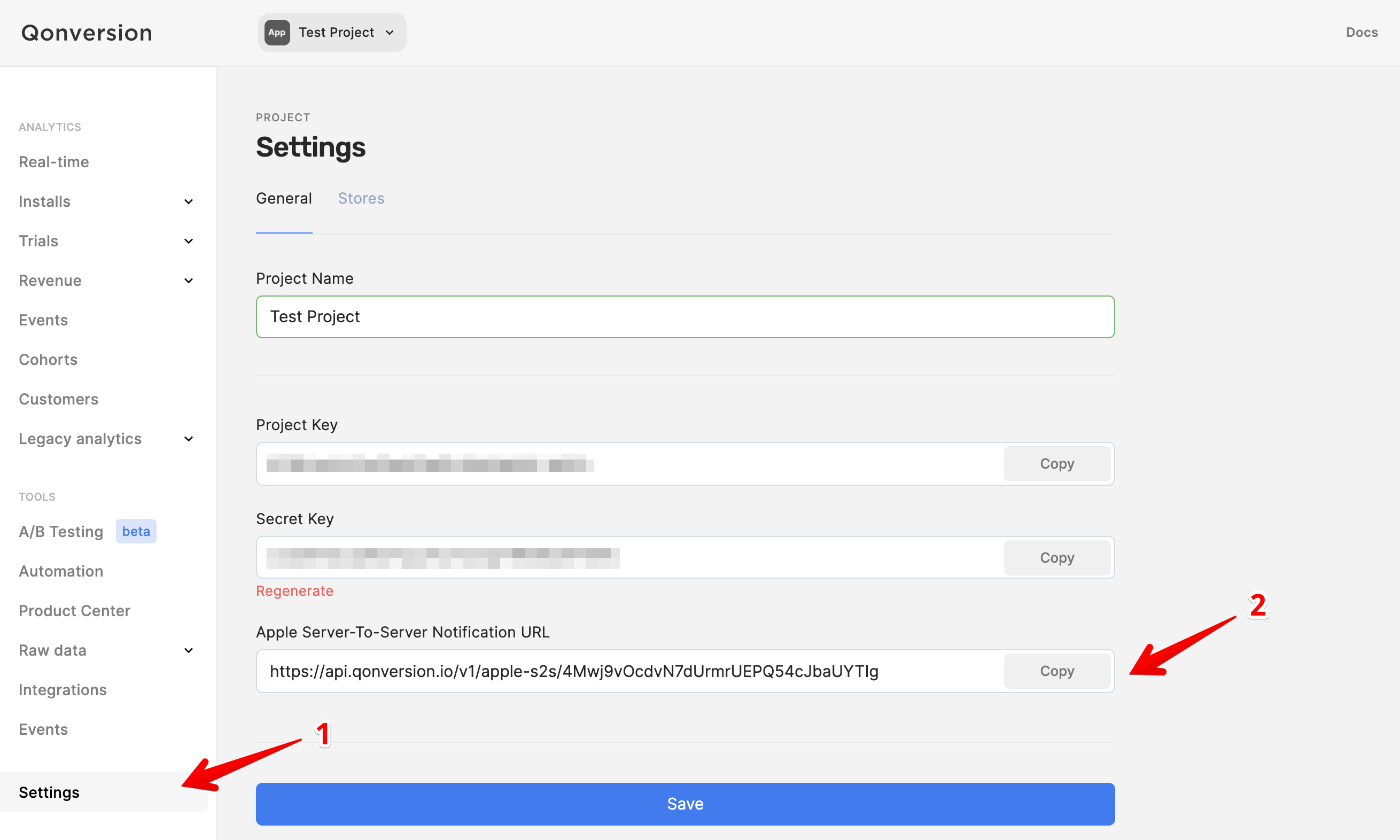Open the Real-time analytics page
This screenshot has height=840, width=1400.
54,162
